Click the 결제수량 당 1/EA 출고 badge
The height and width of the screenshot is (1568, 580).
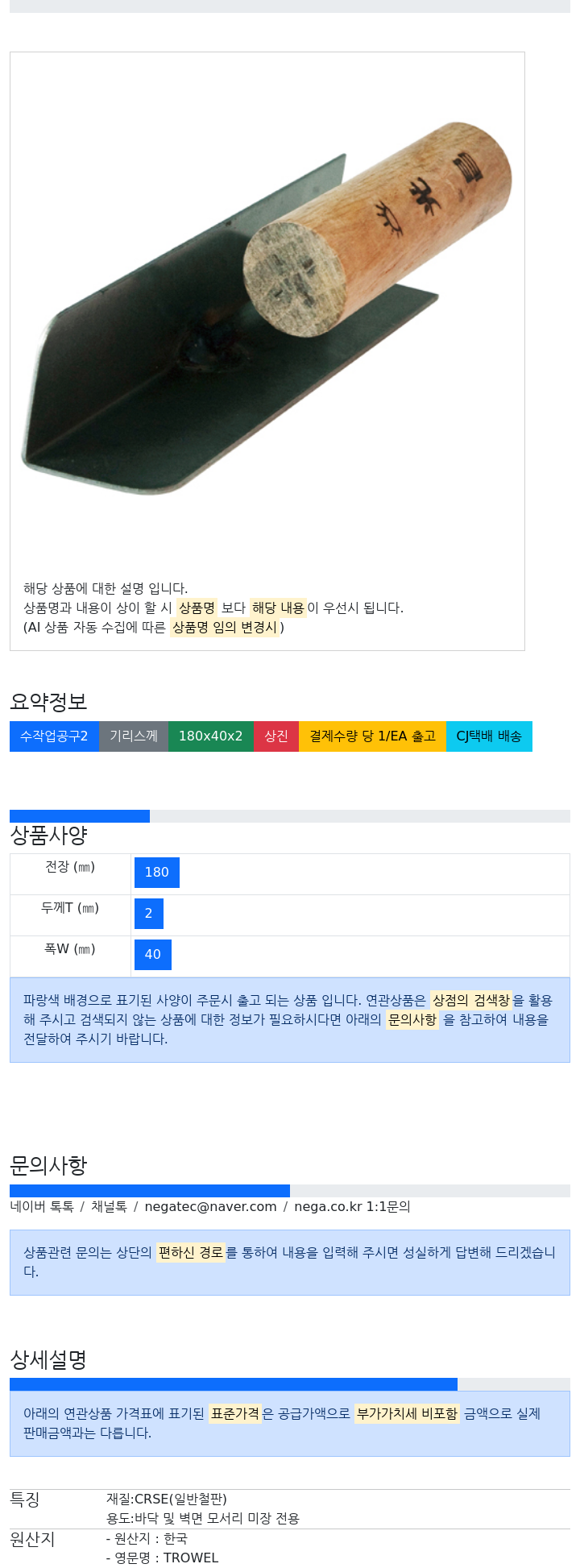(x=372, y=736)
